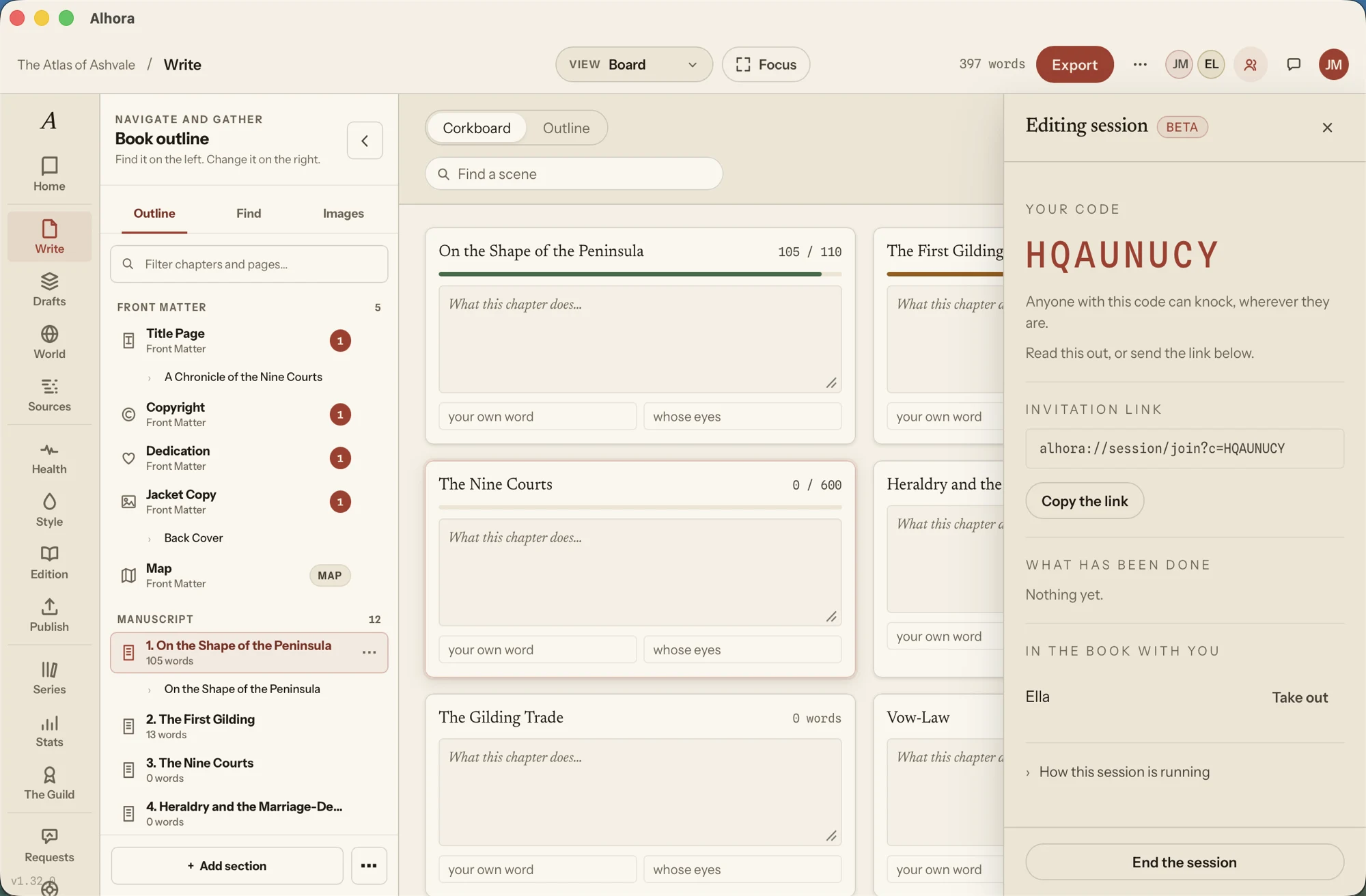Viewport: 1366px width, 896px height.
Task: Open the Health pulse icon
Action: [x=49, y=458]
